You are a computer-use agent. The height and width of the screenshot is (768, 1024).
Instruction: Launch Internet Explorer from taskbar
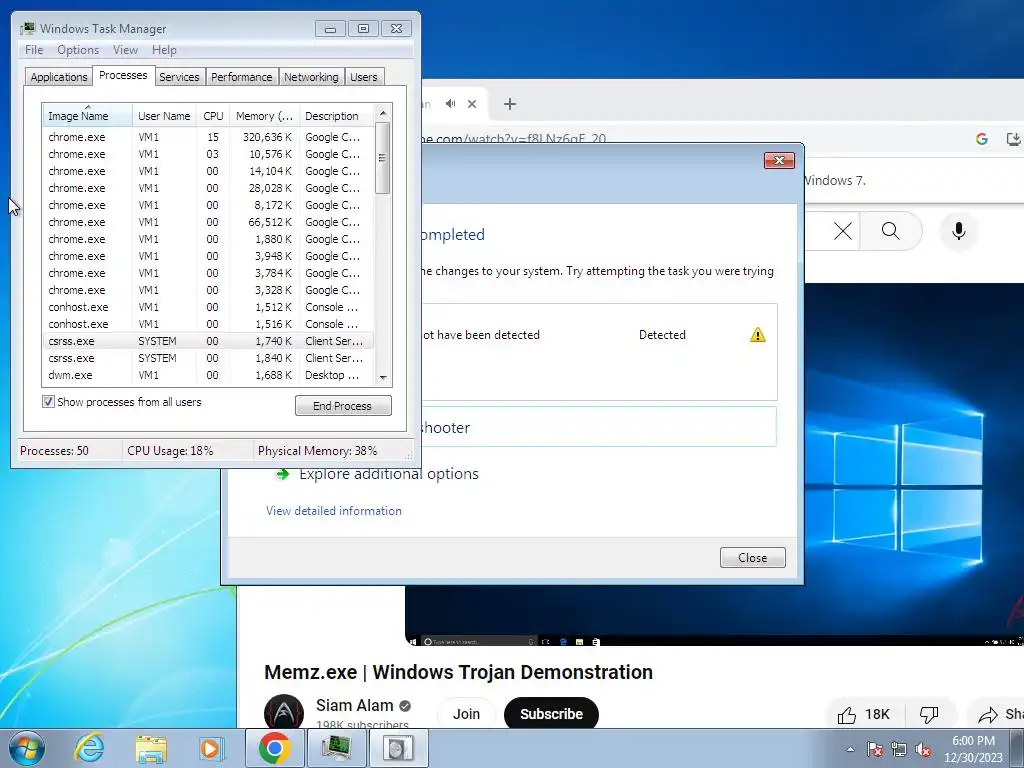(x=89, y=748)
